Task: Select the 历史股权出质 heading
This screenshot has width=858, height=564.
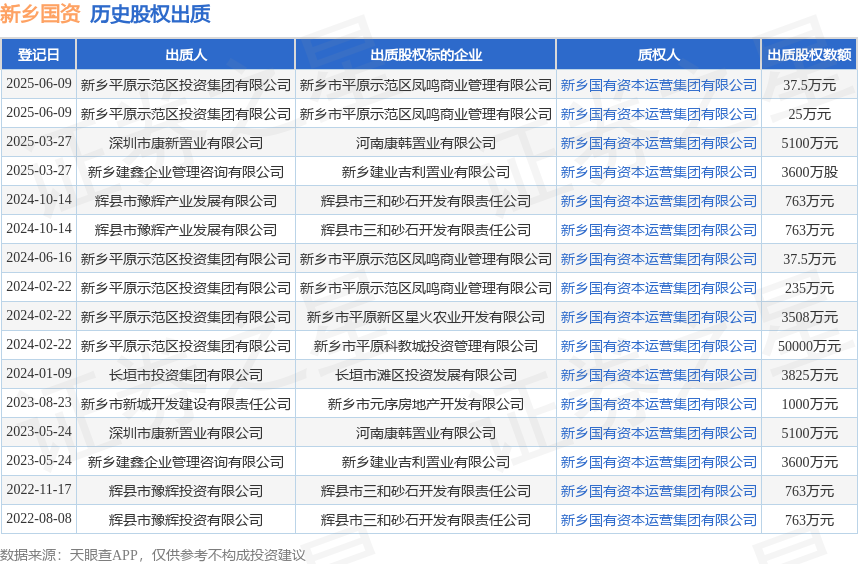Action: pos(150,14)
